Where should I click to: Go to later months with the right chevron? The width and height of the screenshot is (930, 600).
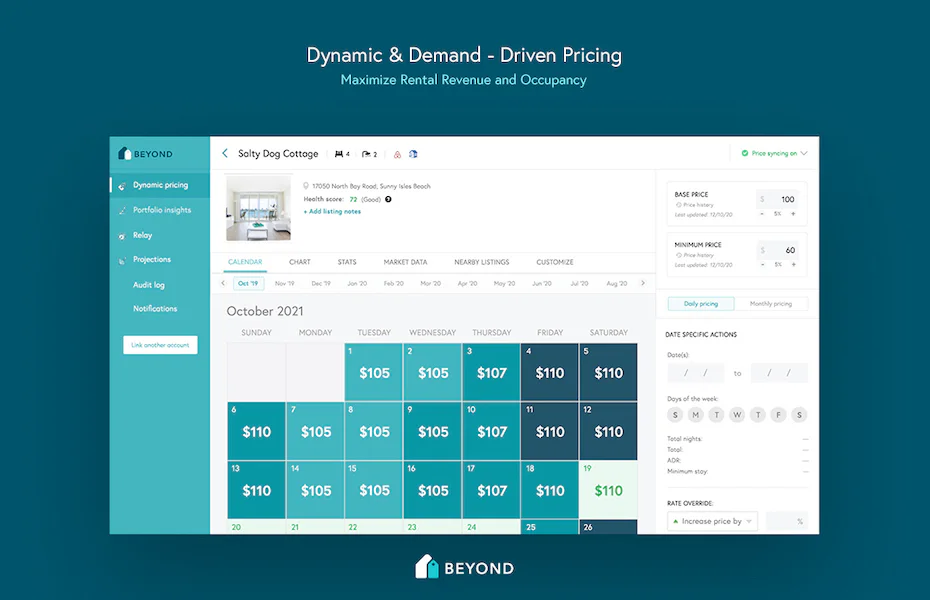tap(643, 283)
